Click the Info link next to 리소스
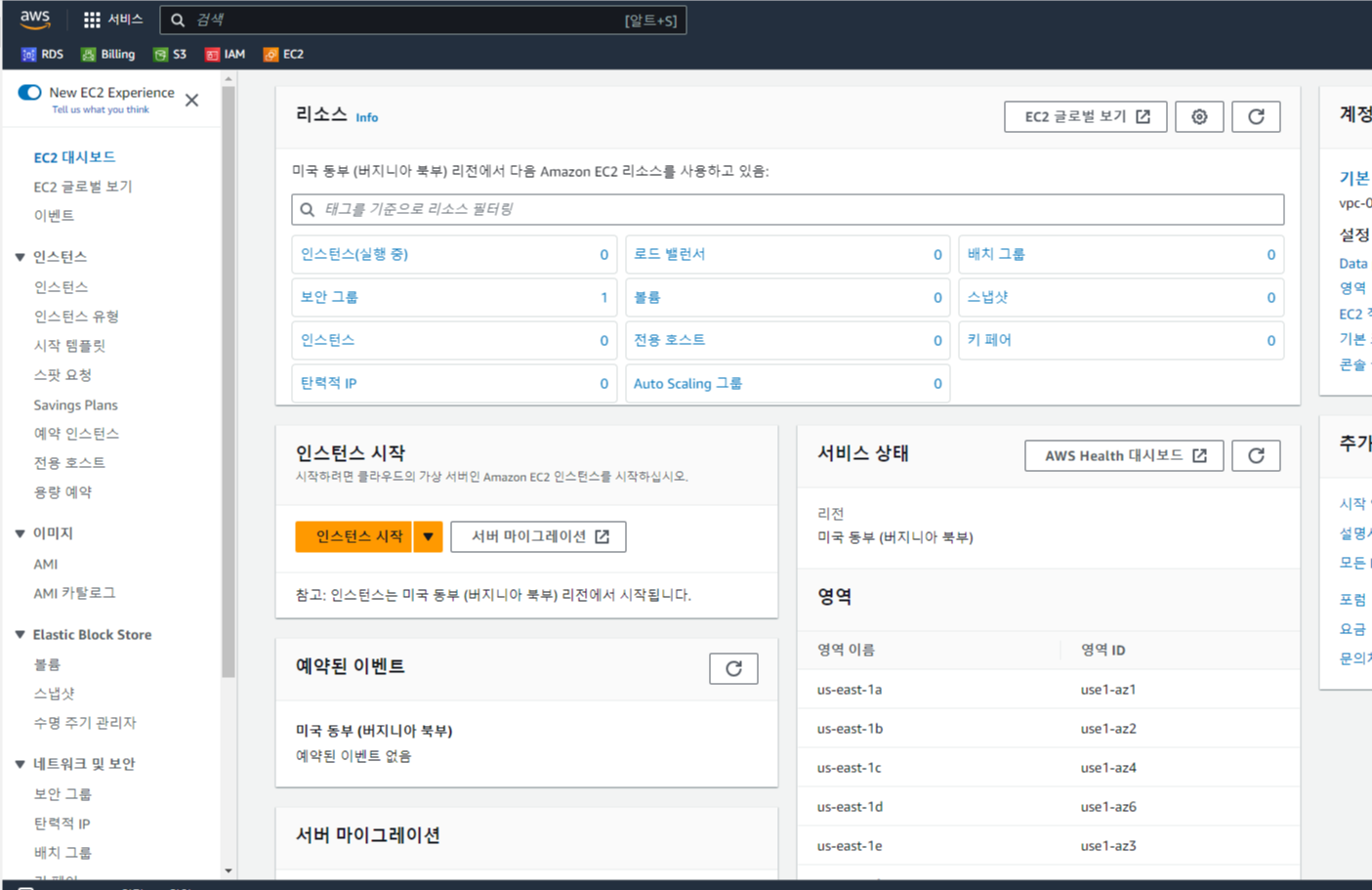The width and height of the screenshot is (1372, 890). [x=366, y=117]
